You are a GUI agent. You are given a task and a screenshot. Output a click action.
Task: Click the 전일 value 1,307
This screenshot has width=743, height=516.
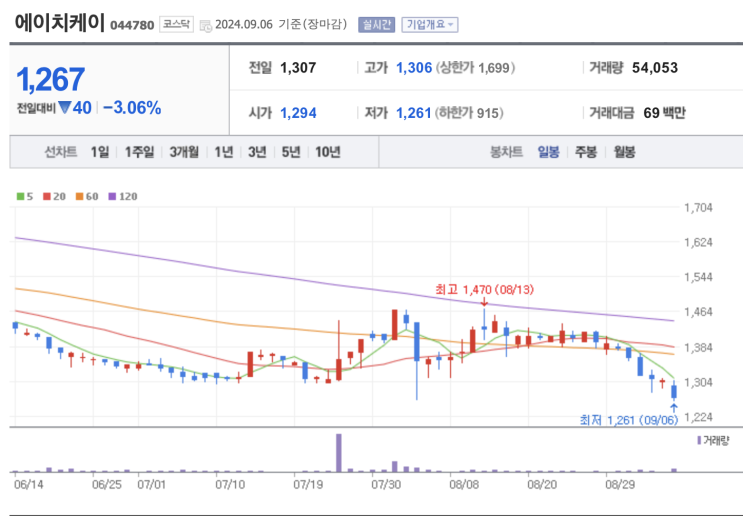point(298,68)
